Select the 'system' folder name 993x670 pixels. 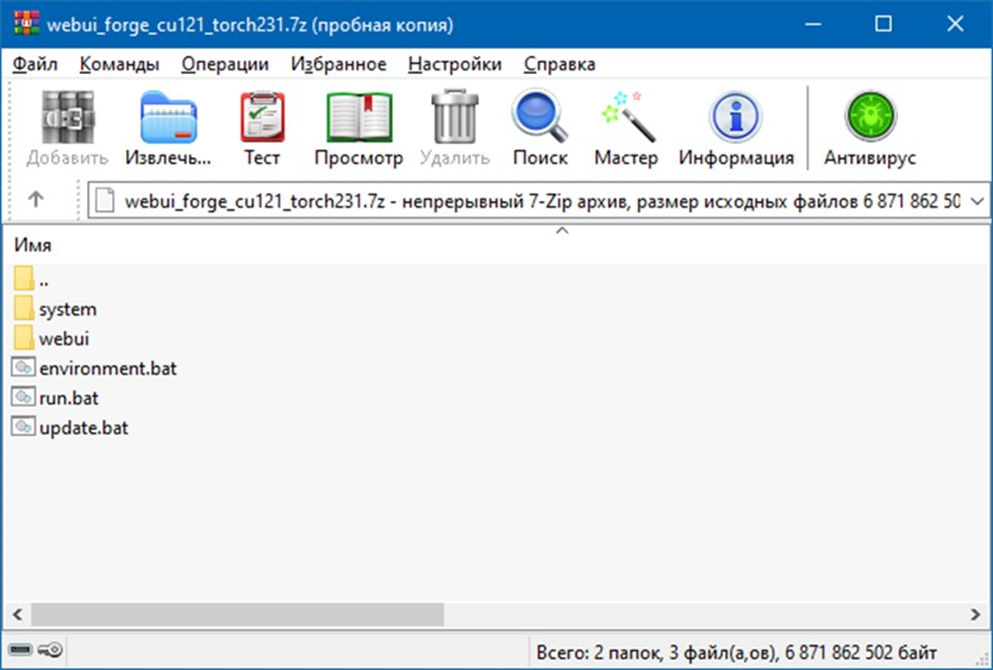pyautogui.click(x=68, y=309)
